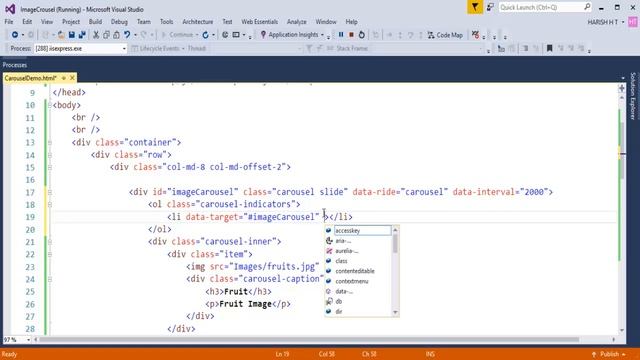Click the feedback icon beside Quick Launch

(x=491, y=7)
